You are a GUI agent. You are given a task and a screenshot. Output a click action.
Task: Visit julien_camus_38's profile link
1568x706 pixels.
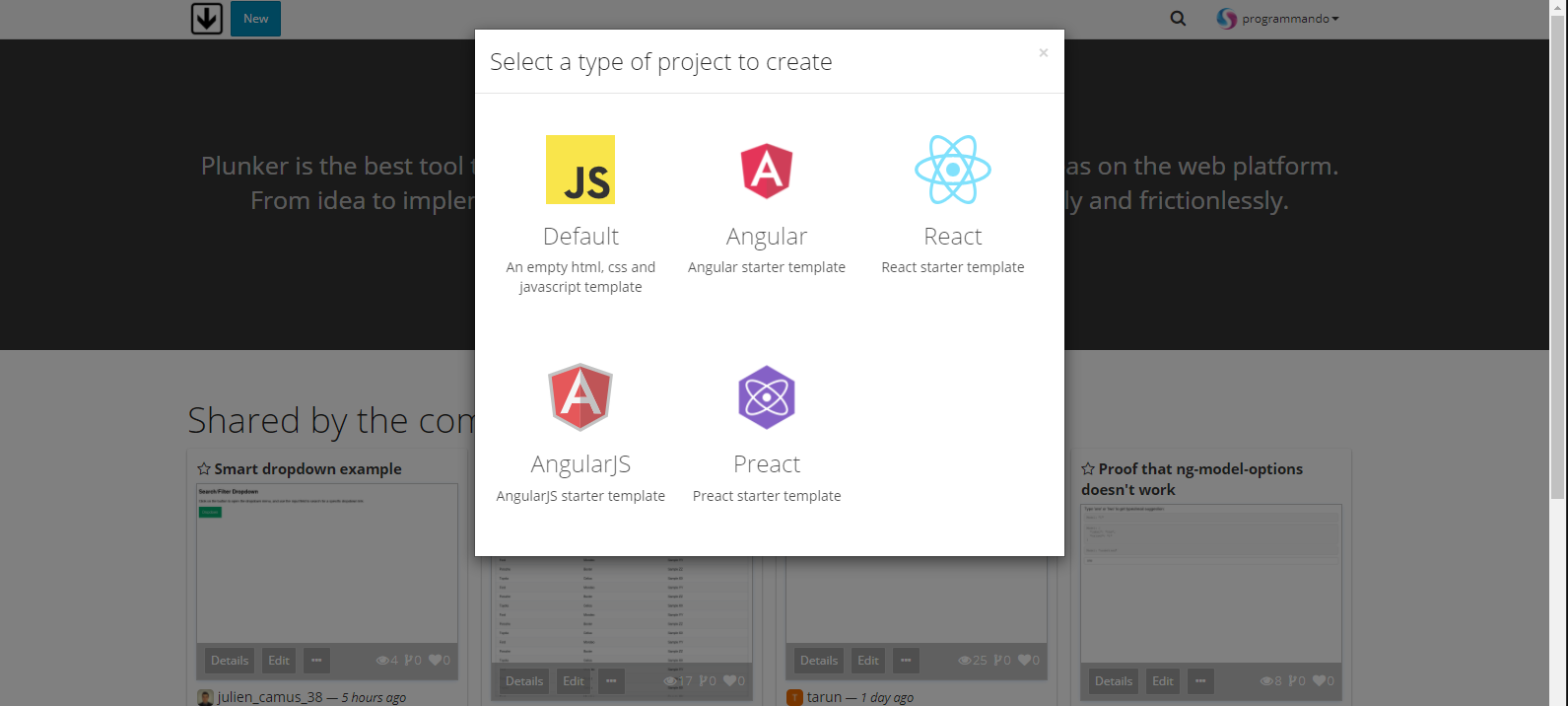point(270,697)
